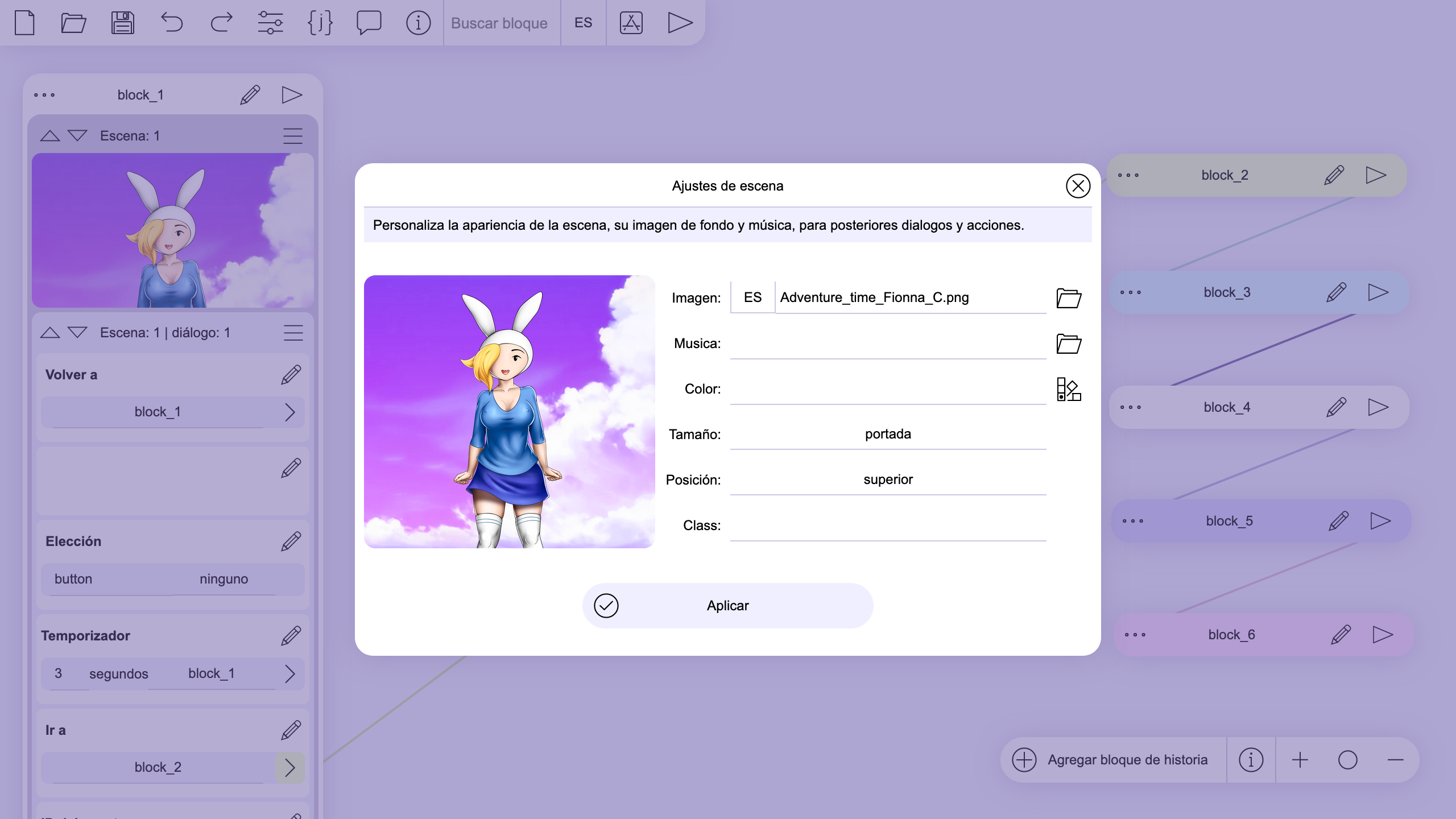Edit block_2 with pencil icon
The image size is (1456, 819).
(1334, 175)
